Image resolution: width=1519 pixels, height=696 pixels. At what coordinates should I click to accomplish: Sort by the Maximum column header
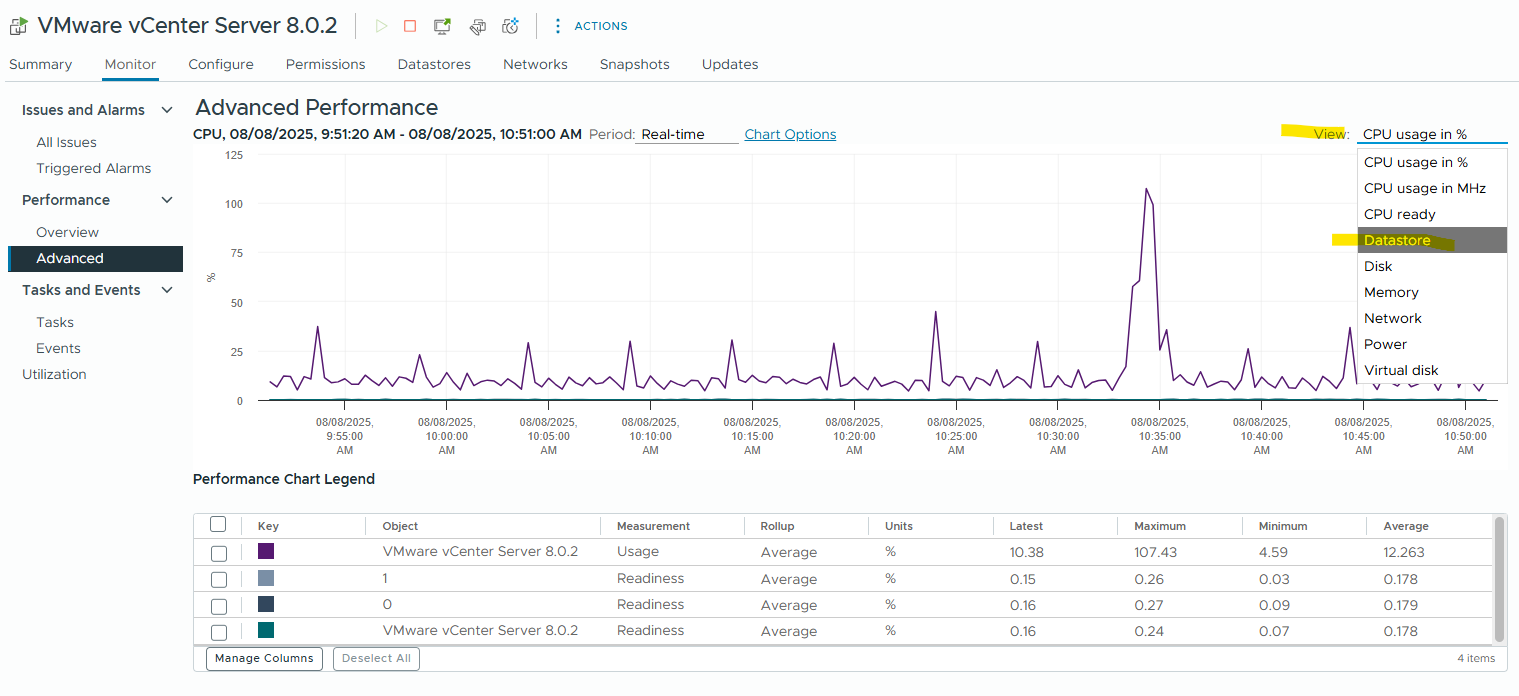click(1160, 526)
